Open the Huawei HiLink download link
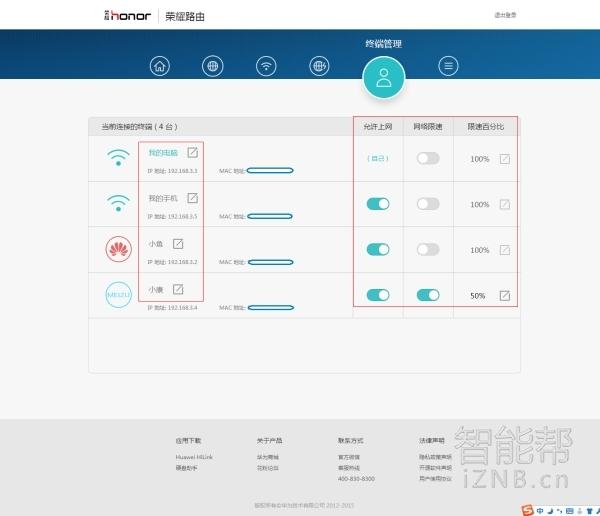 [x=194, y=457]
